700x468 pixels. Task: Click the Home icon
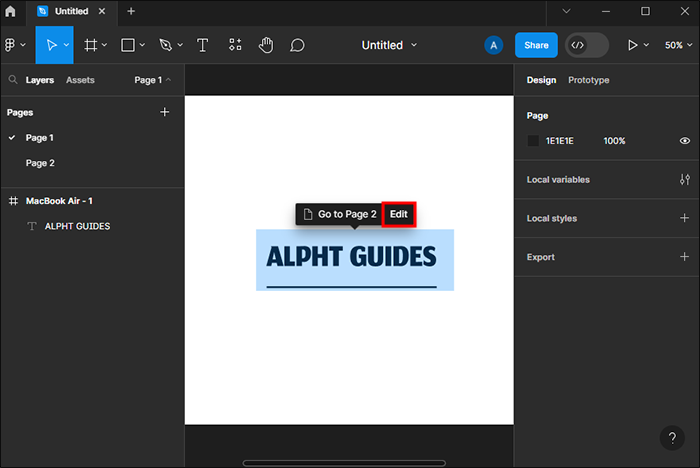click(x=11, y=11)
